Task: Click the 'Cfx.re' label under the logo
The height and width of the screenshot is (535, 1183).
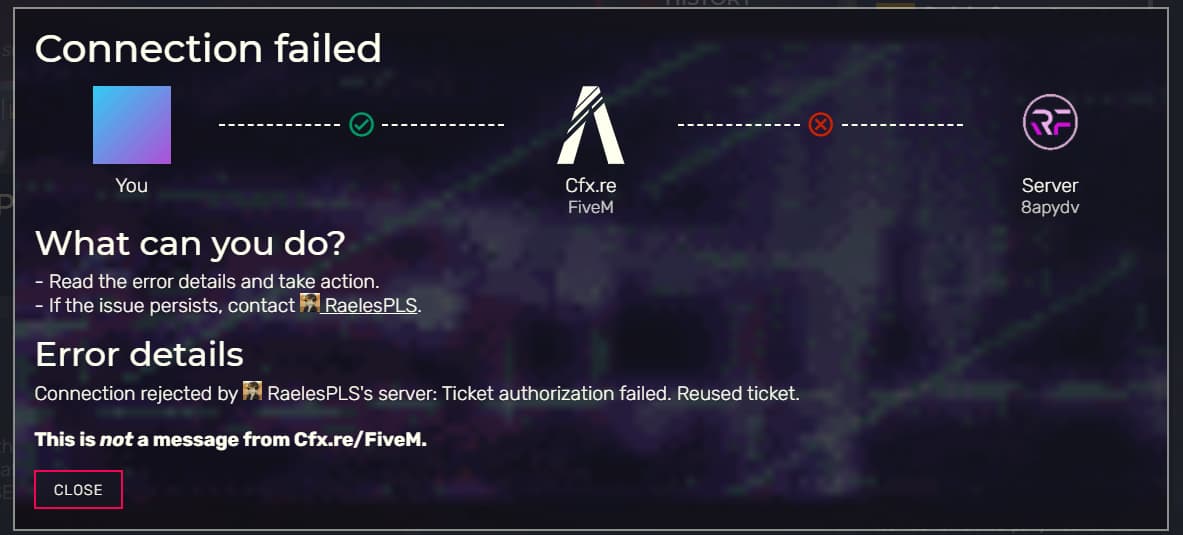Action: pyautogui.click(x=591, y=186)
